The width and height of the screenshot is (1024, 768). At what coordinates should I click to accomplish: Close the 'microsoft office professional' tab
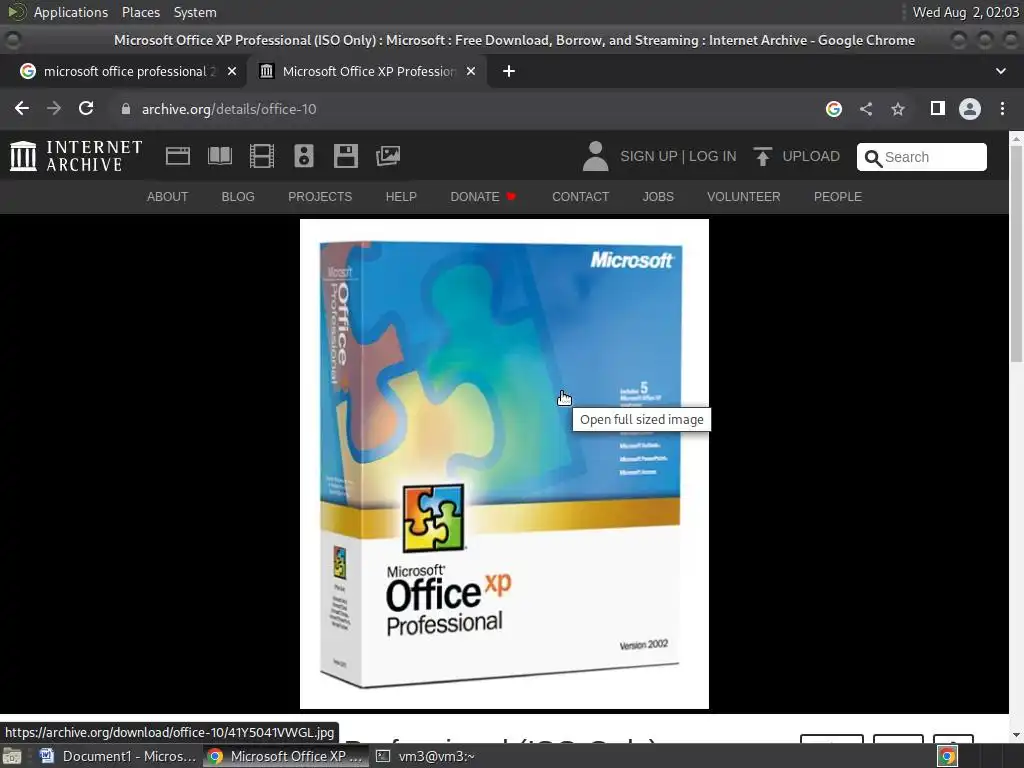tap(232, 71)
